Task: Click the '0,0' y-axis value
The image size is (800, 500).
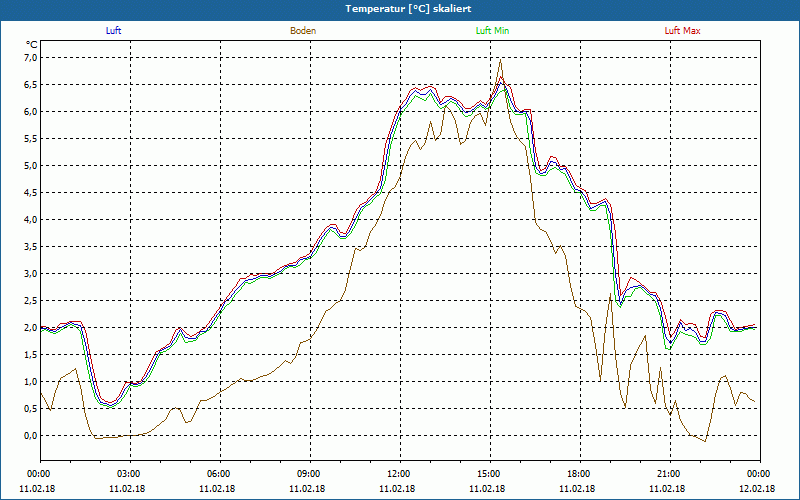Action: [31, 436]
